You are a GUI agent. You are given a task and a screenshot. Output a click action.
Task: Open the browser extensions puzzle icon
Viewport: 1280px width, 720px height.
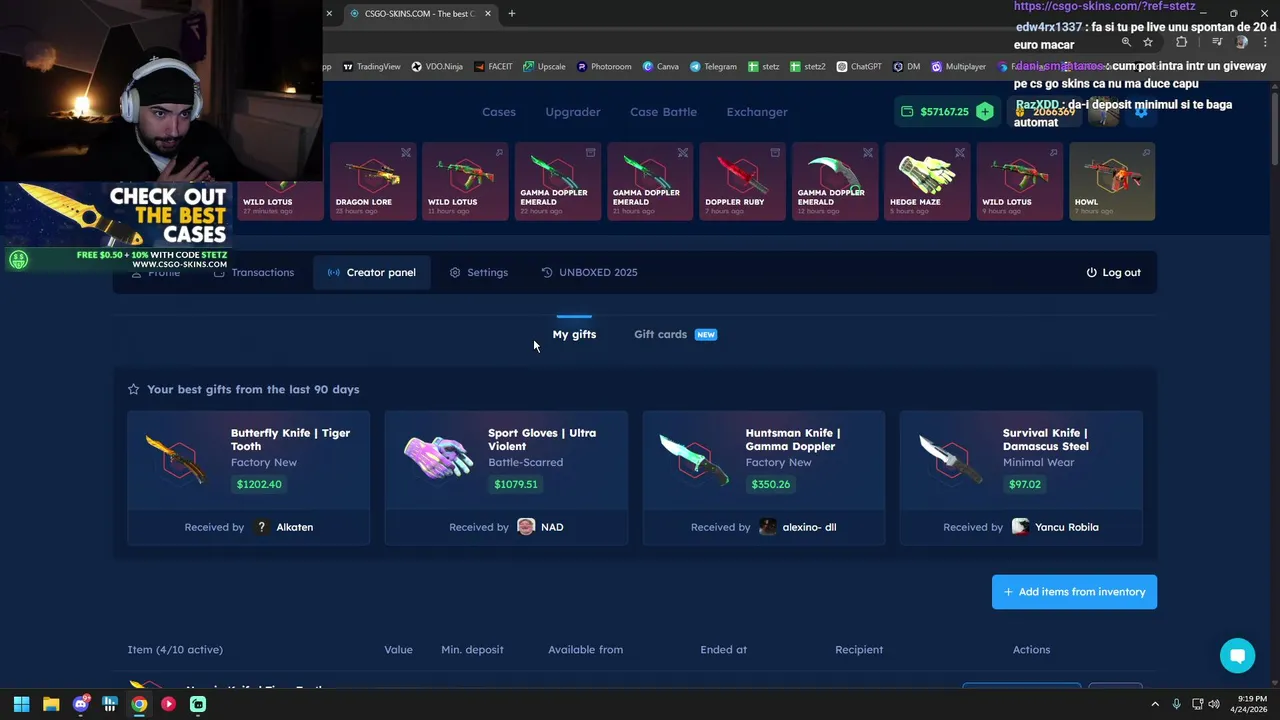point(1182,42)
